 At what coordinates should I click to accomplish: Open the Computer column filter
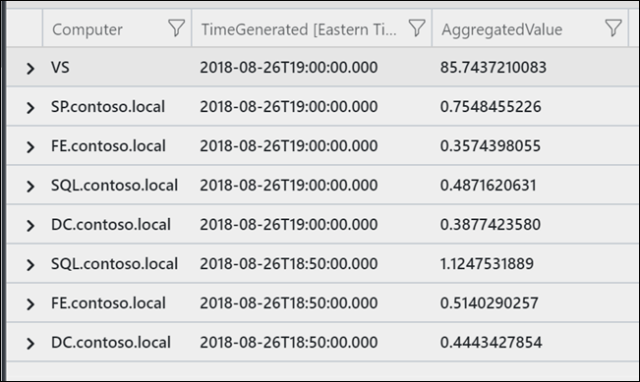click(176, 29)
